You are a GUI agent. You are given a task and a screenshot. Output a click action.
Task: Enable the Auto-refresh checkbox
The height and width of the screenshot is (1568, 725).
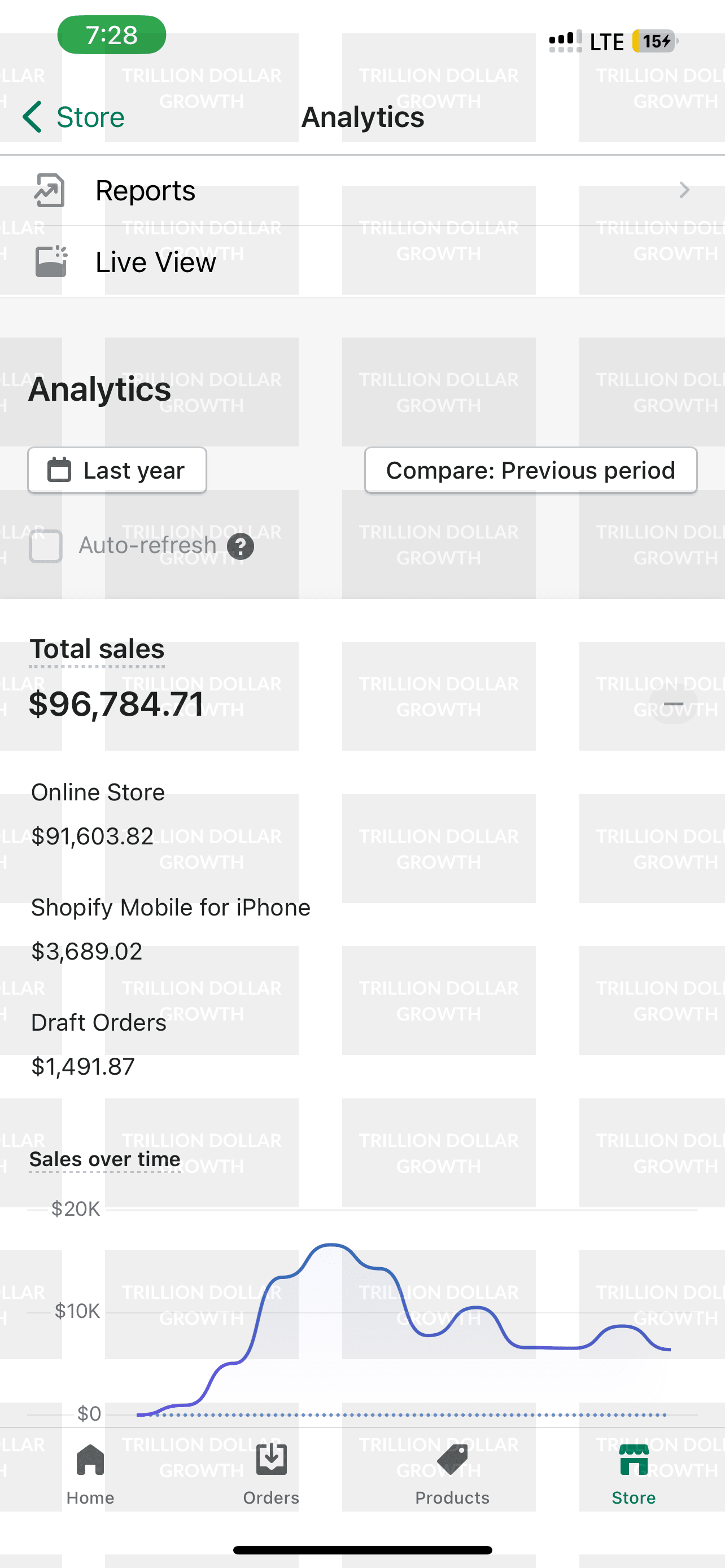46,546
